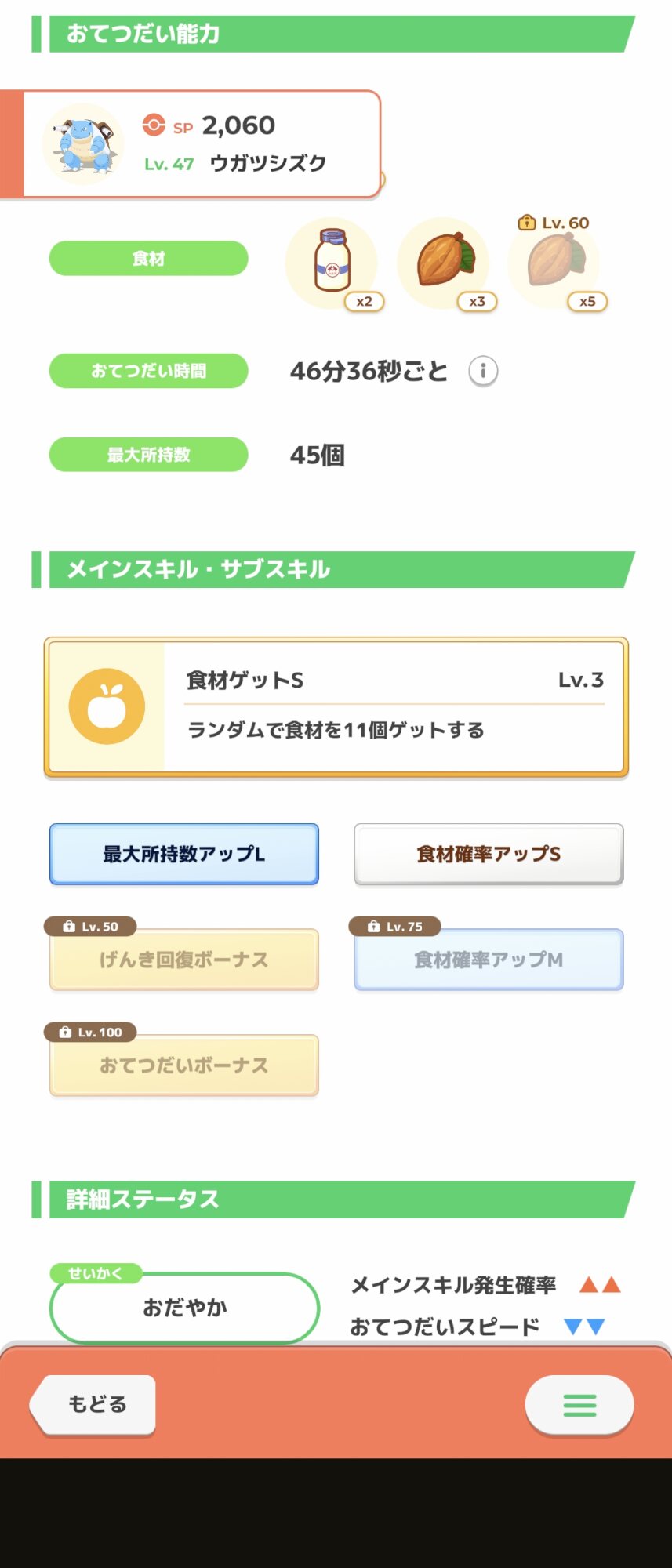This screenshot has width=672, height=1568.
Task: Select the 食材確率アップS sub skill
Action: (x=489, y=854)
